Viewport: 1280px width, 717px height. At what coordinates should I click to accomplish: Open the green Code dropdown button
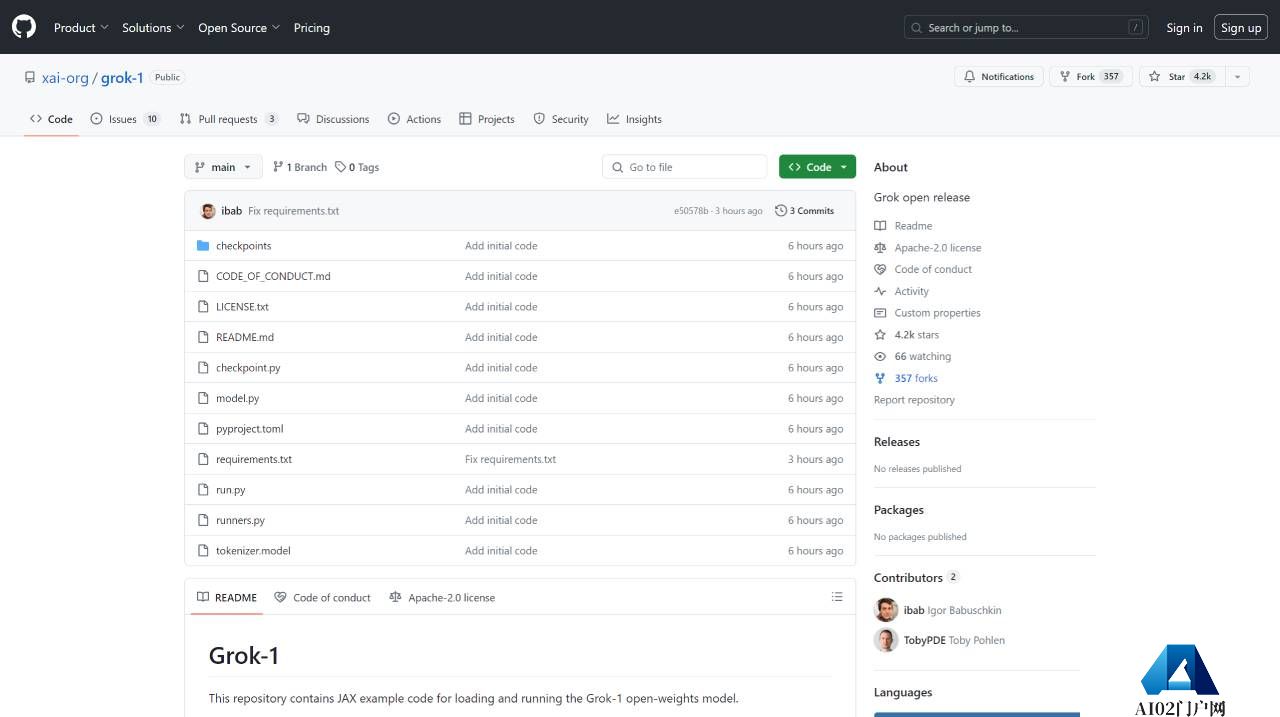coord(818,167)
